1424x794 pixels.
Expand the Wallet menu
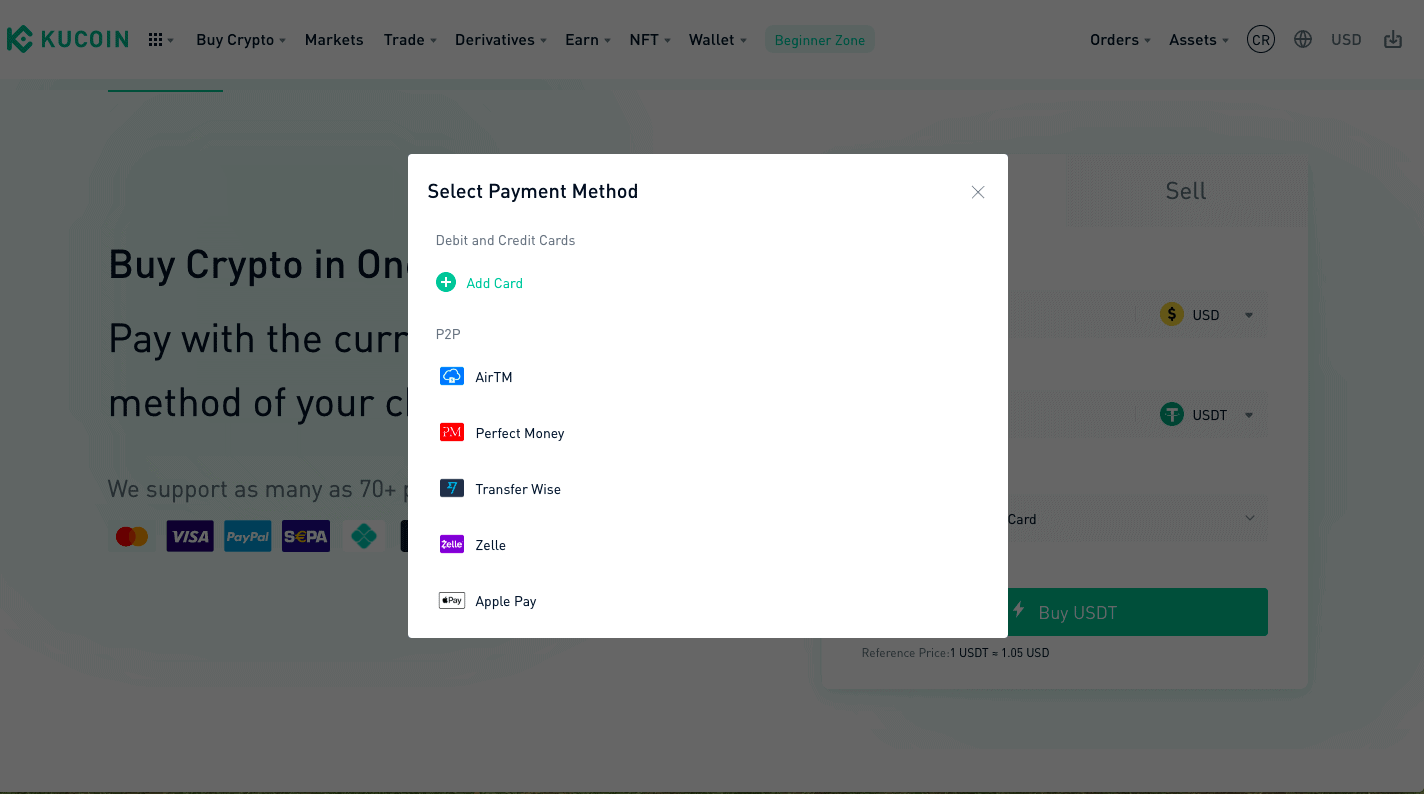pyautogui.click(x=718, y=40)
